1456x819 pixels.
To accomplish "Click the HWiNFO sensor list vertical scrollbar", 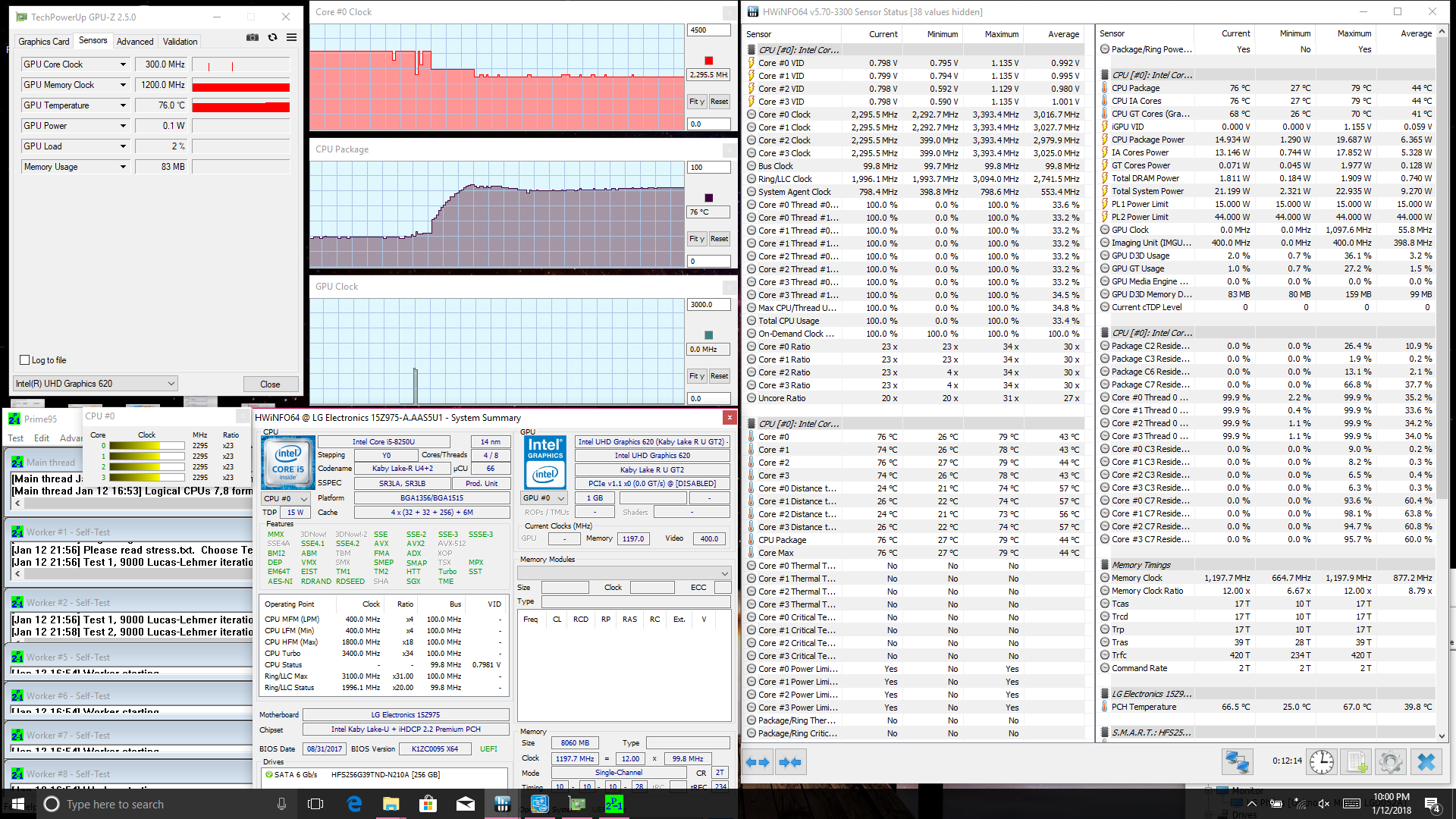I will tap(1442, 384).
